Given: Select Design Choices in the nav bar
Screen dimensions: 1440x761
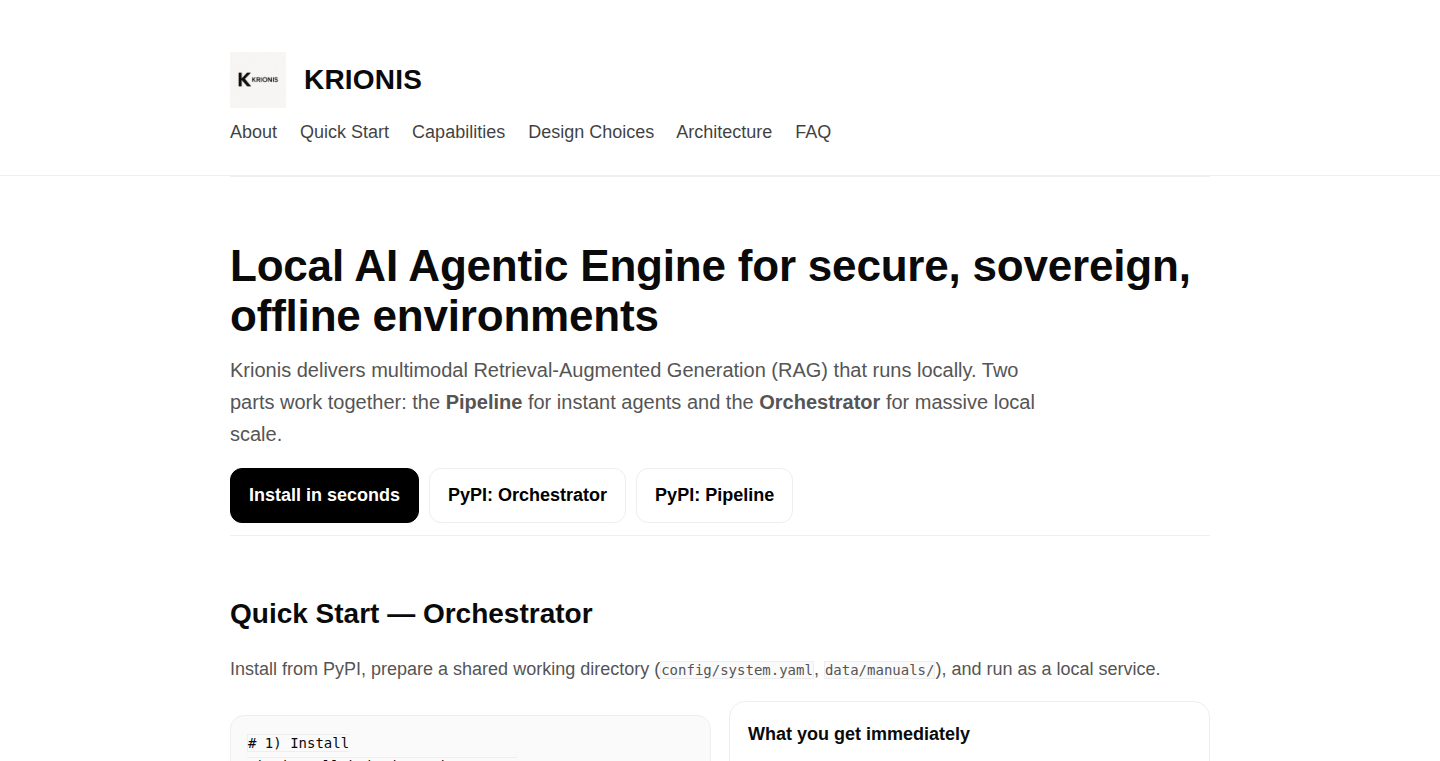Looking at the screenshot, I should click(591, 132).
